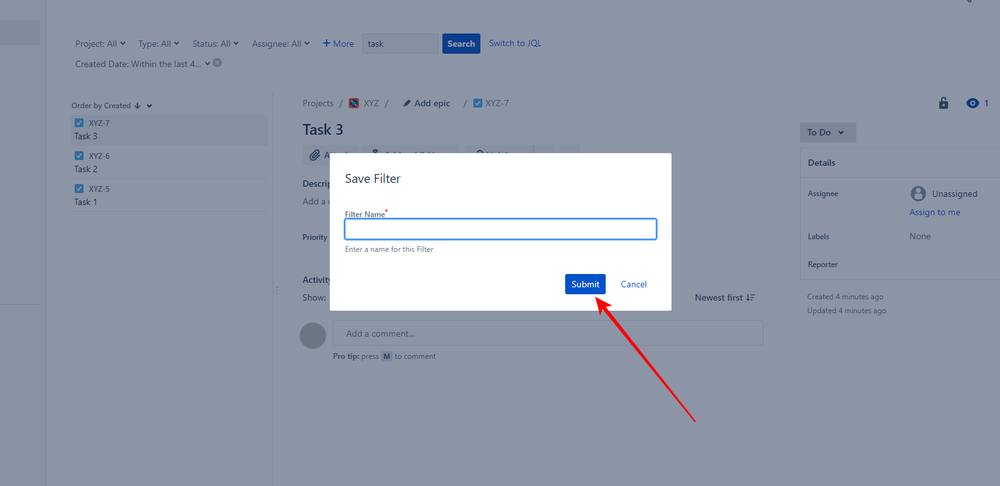Focus the Filter Name input field
Image resolution: width=1000 pixels, height=486 pixels.
pos(501,230)
